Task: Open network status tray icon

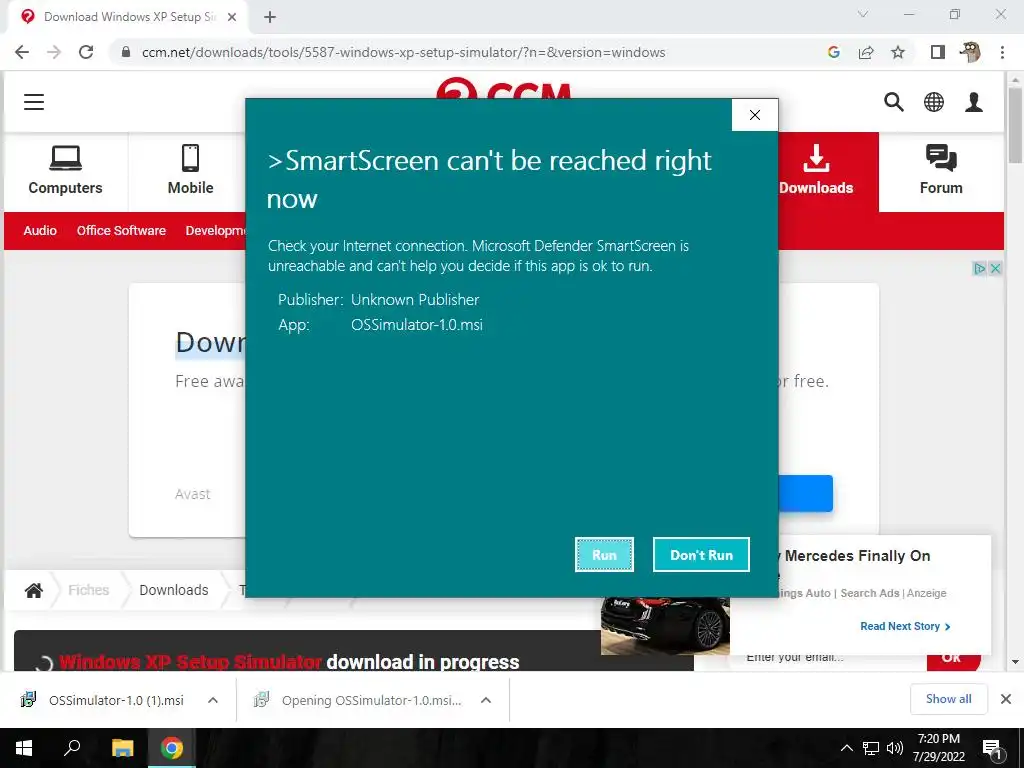Action: pos(871,748)
